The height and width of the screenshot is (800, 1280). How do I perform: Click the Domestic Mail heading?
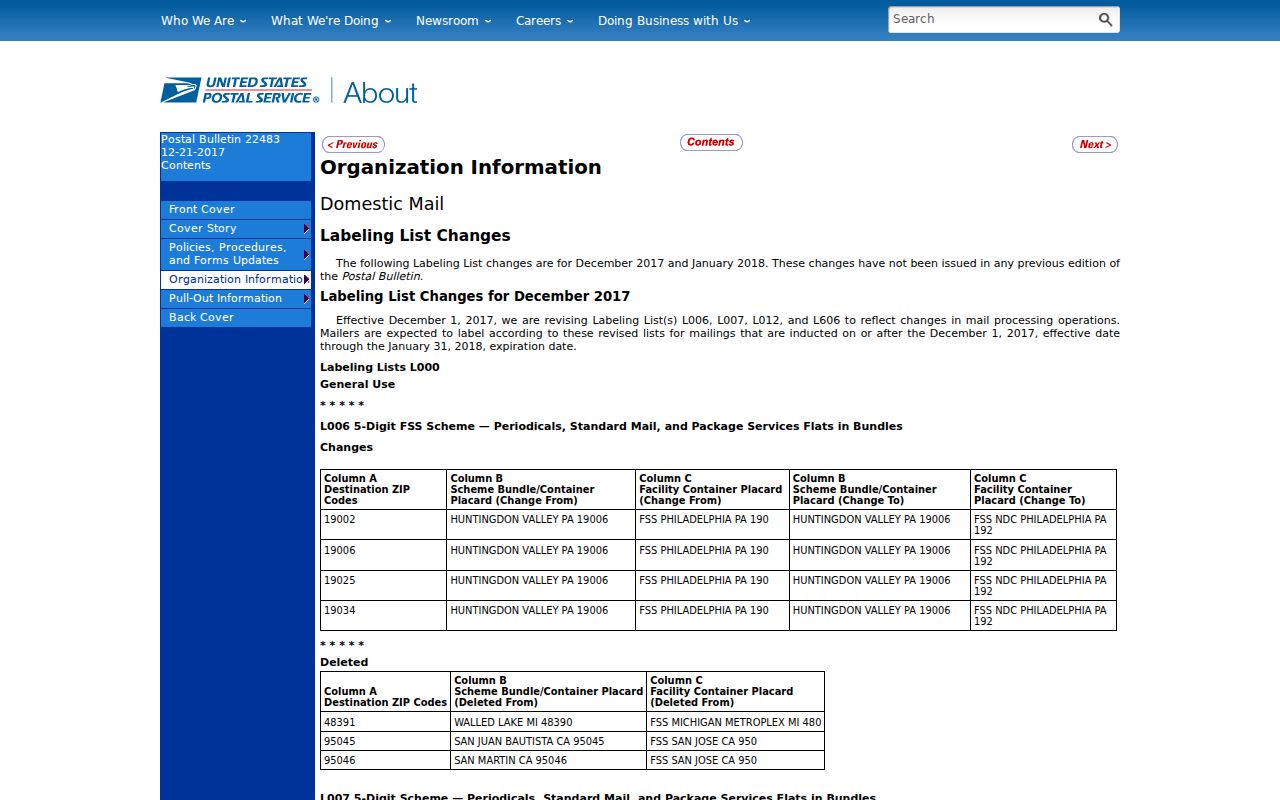click(x=382, y=204)
